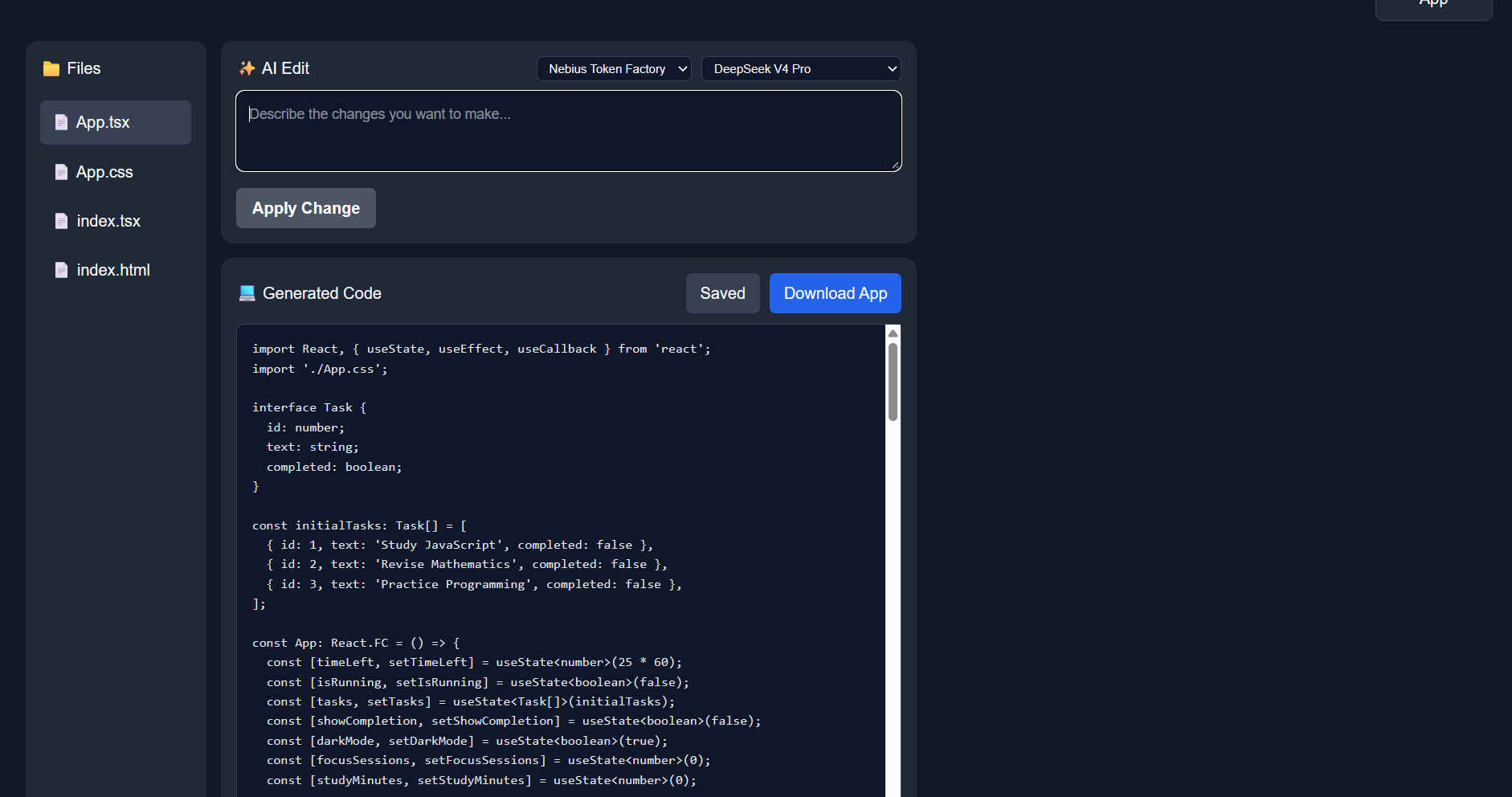
Task: Click the code line 'interface Task {'
Action: click(309, 407)
